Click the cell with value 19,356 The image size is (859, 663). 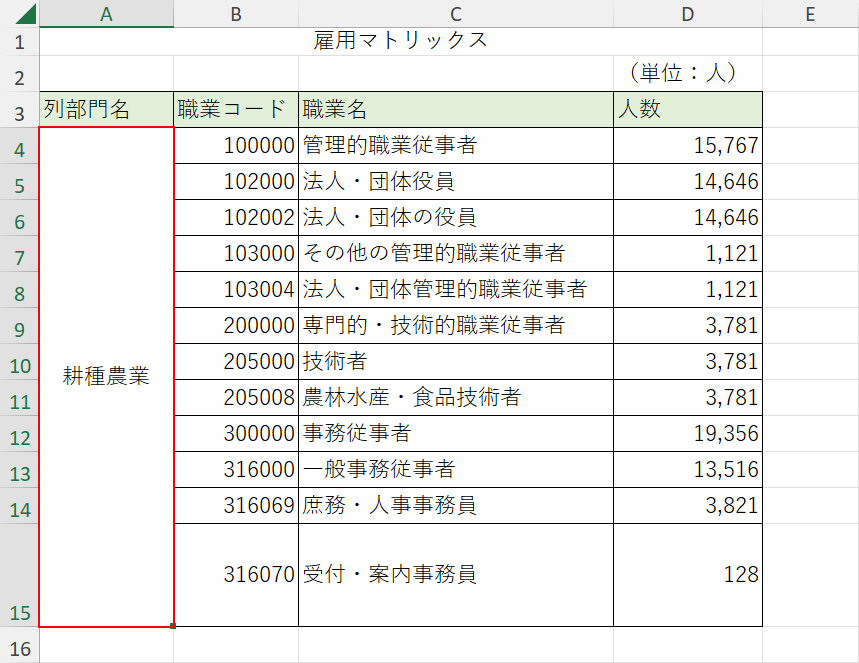point(687,433)
